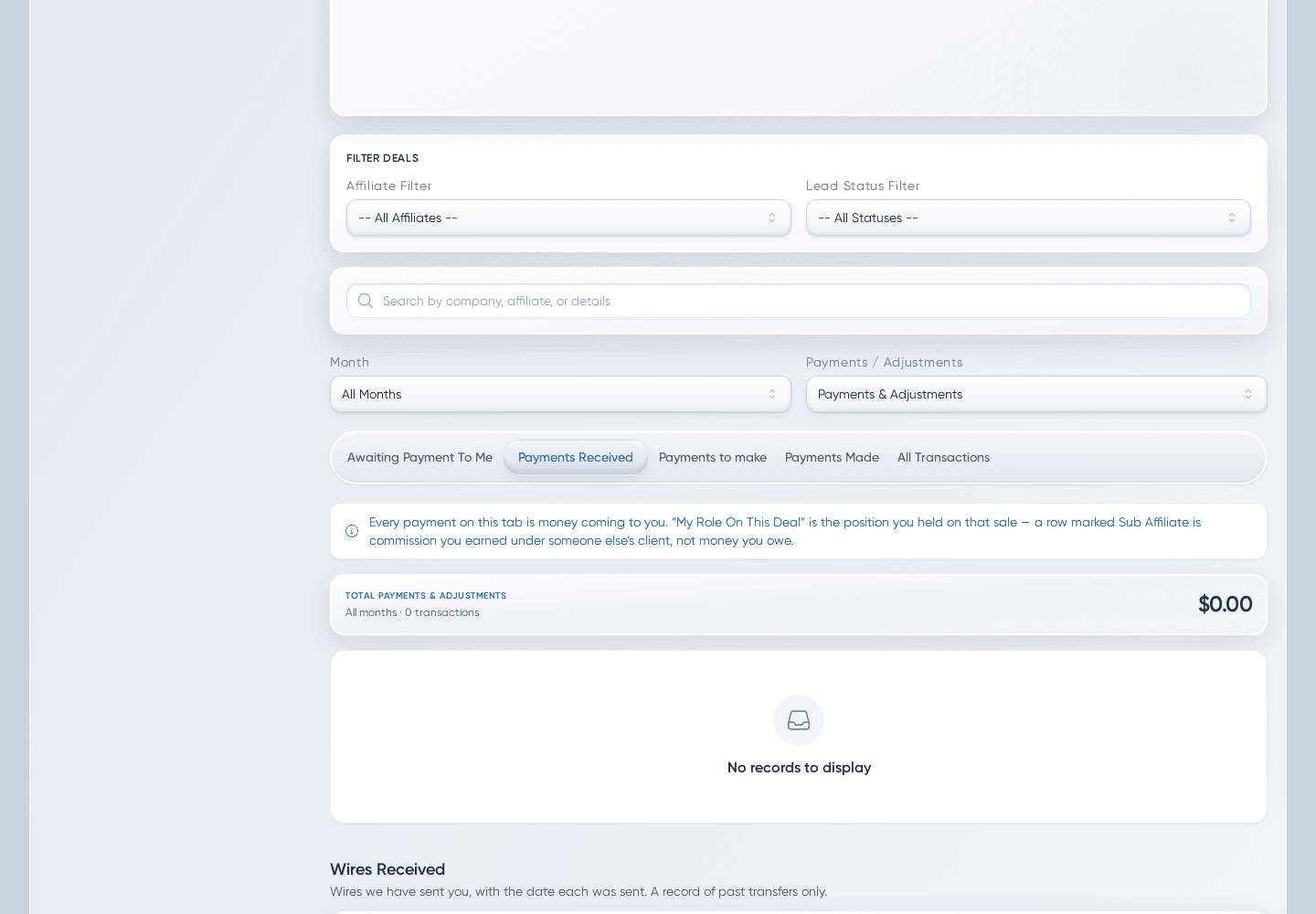Expand the Payments & Adjustments dropdown
The width and height of the screenshot is (1316, 914).
(x=1036, y=394)
